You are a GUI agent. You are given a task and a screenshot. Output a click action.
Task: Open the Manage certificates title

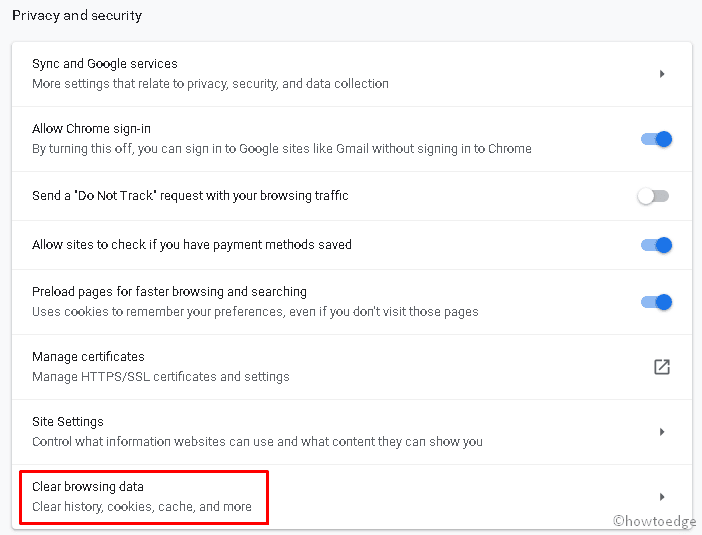(88, 357)
